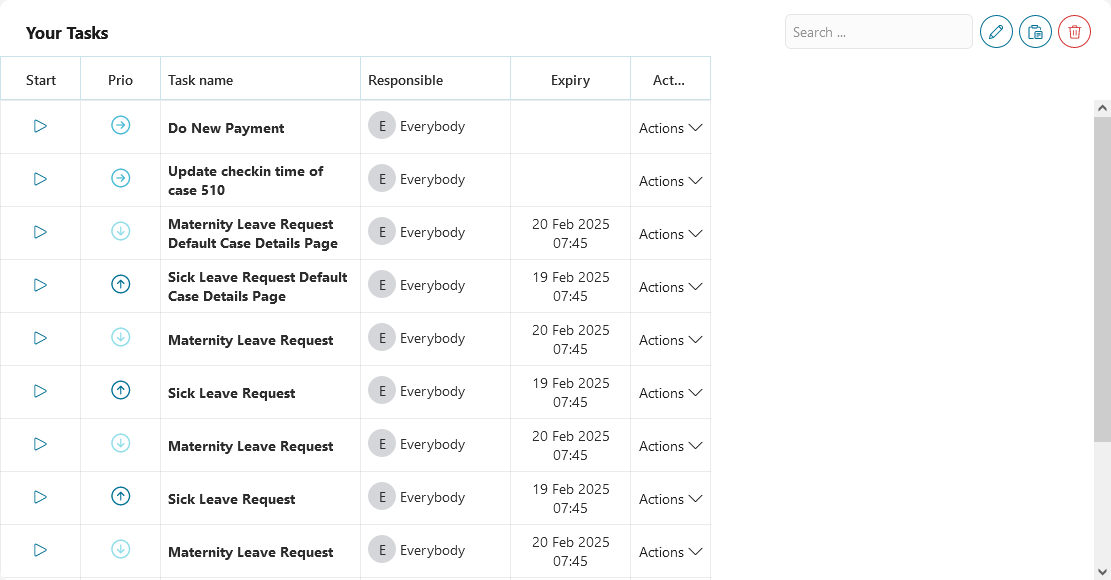Click the scrollbar down arrow

1102,572
